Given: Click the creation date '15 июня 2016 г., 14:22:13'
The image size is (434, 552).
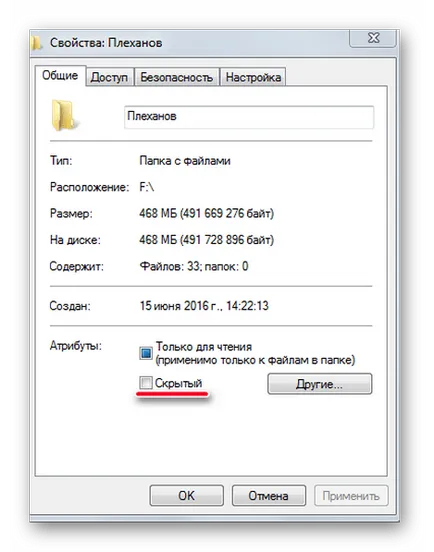Looking at the screenshot, I should click(204, 306).
